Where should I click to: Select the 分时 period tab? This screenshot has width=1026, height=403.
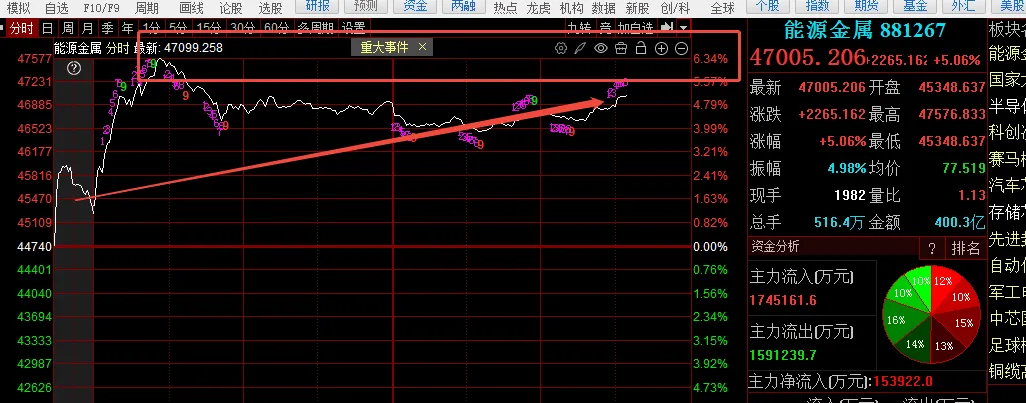(22, 28)
